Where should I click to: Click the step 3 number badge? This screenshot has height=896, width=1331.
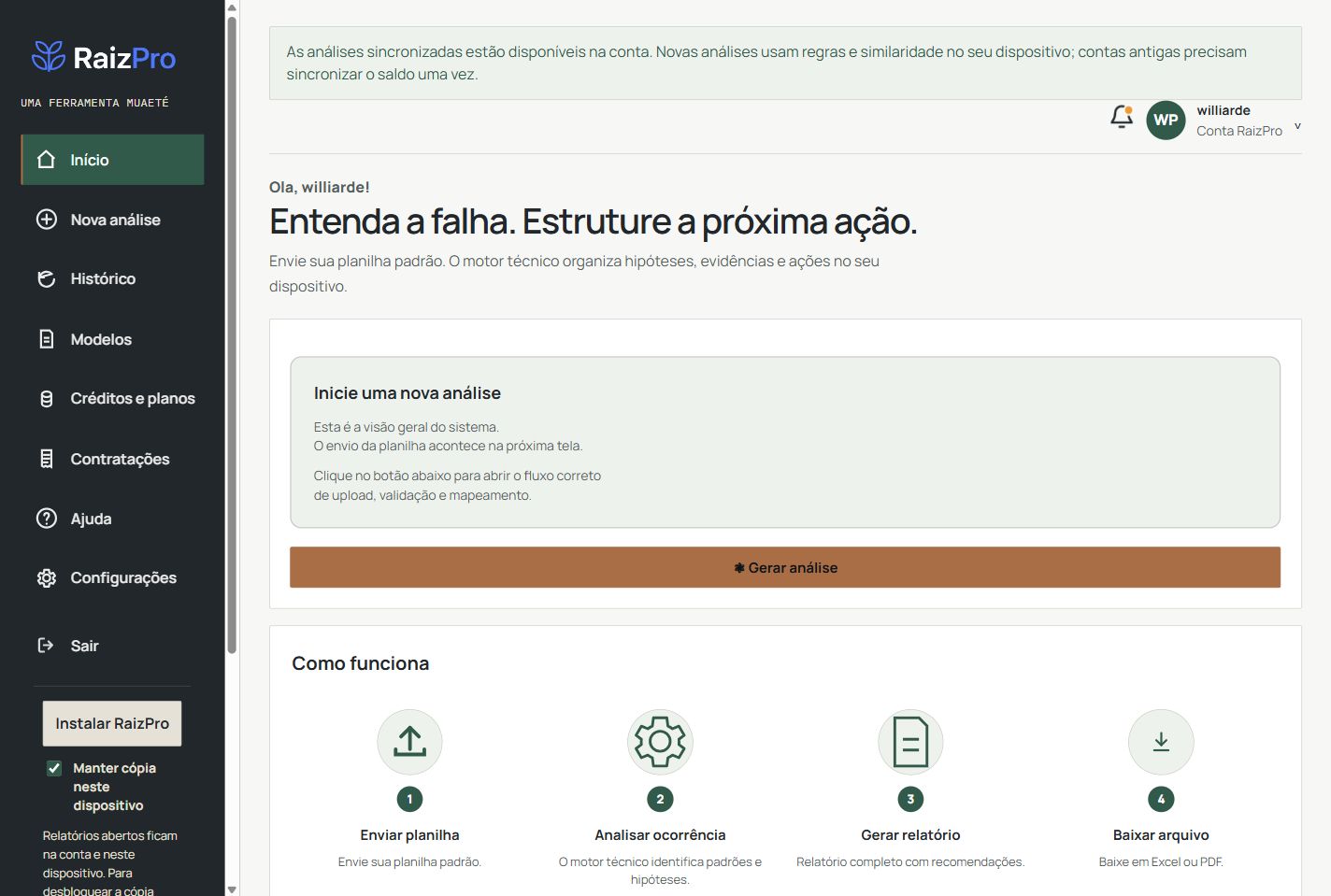(910, 799)
